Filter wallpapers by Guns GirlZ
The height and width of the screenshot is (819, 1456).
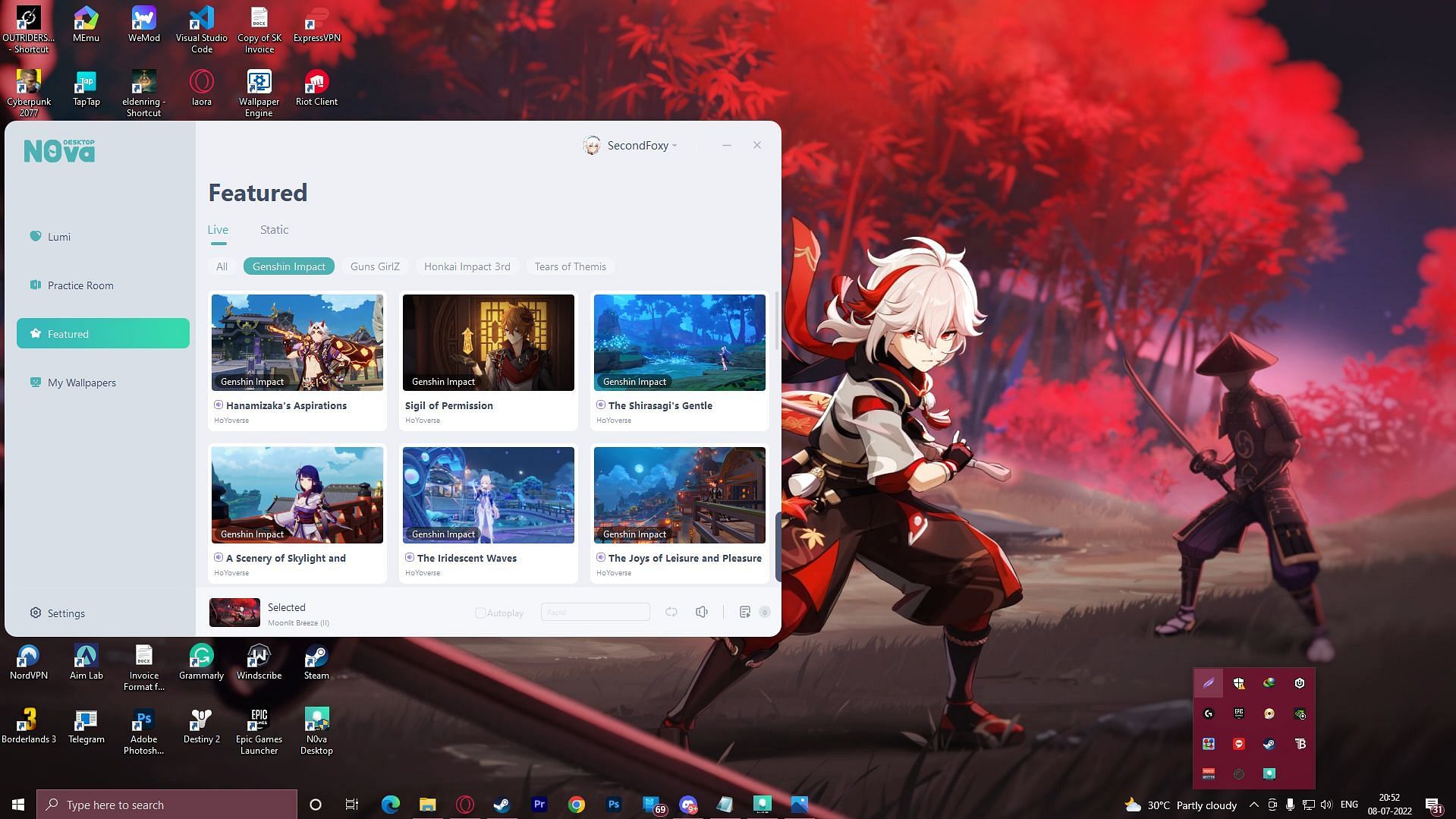coord(375,266)
